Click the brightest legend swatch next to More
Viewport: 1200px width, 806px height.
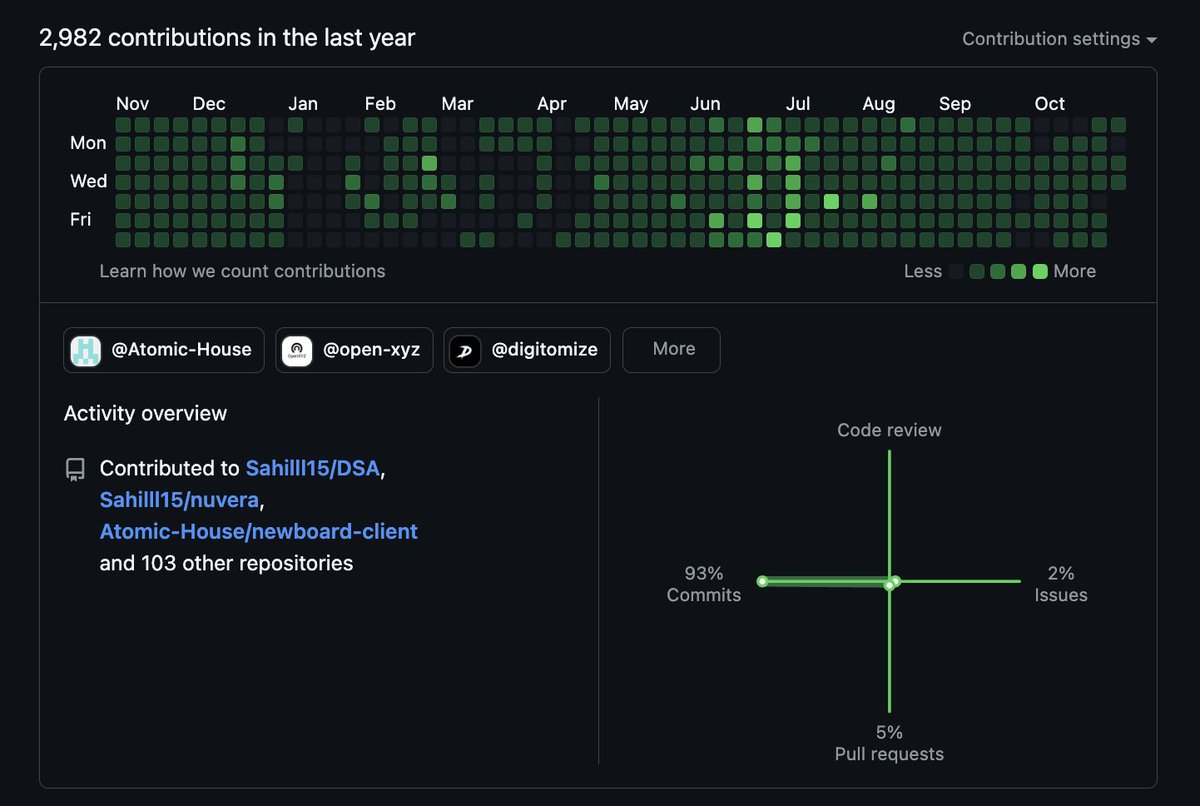pyautogui.click(x=1040, y=271)
